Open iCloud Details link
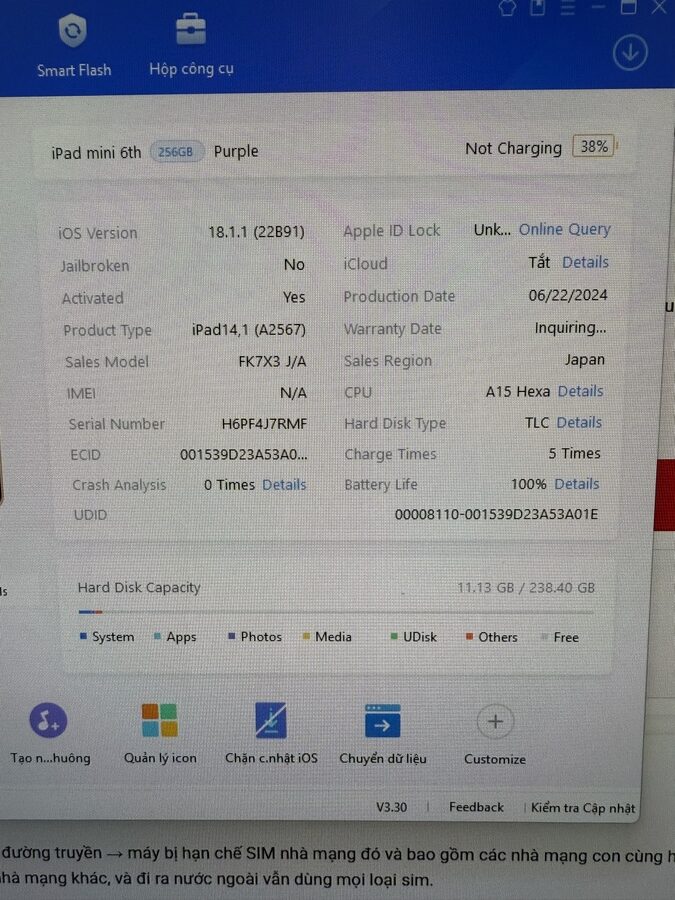Screen dimensions: 675x900 point(585,262)
